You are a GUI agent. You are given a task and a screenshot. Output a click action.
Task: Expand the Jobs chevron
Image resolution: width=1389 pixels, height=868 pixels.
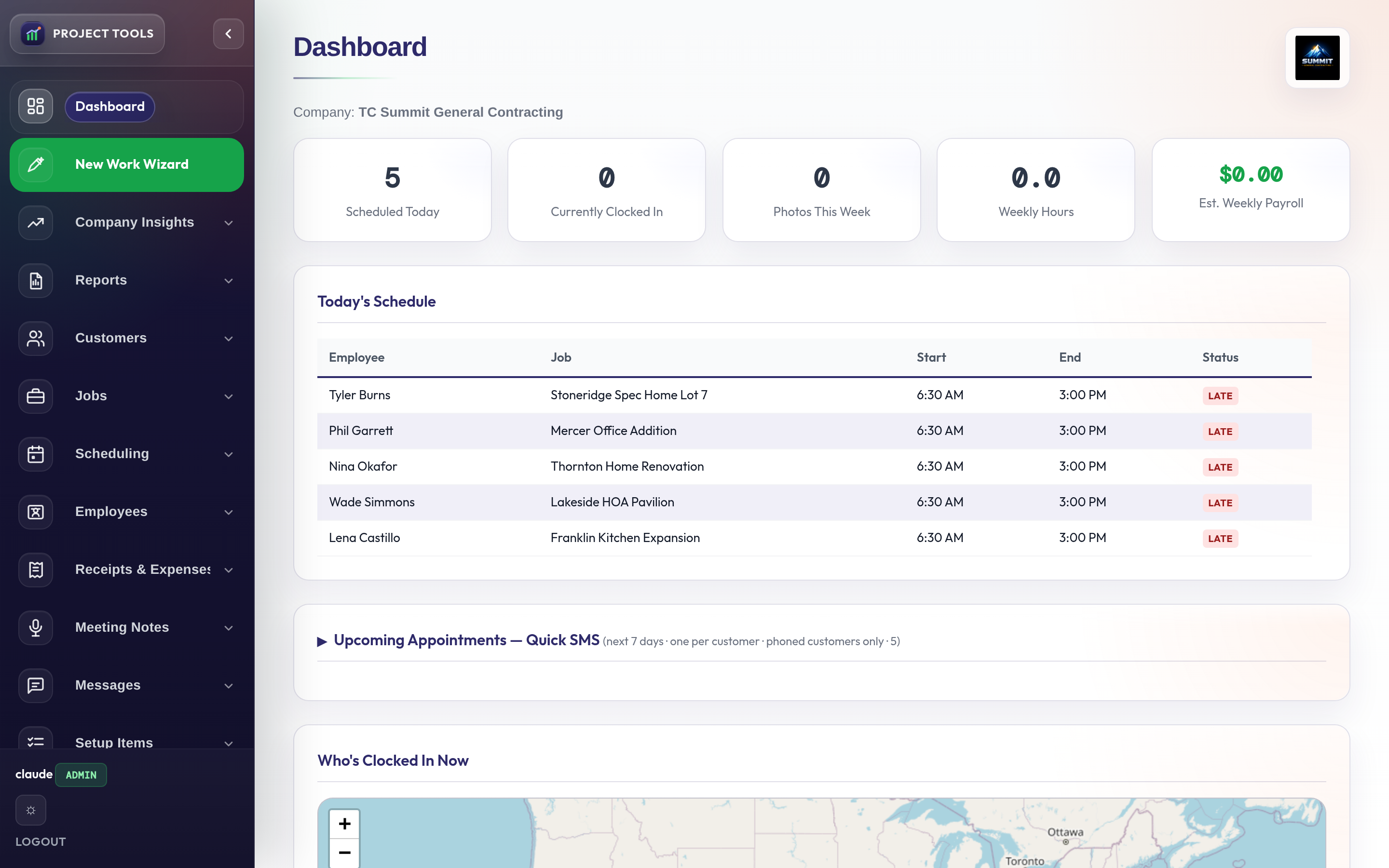click(229, 397)
